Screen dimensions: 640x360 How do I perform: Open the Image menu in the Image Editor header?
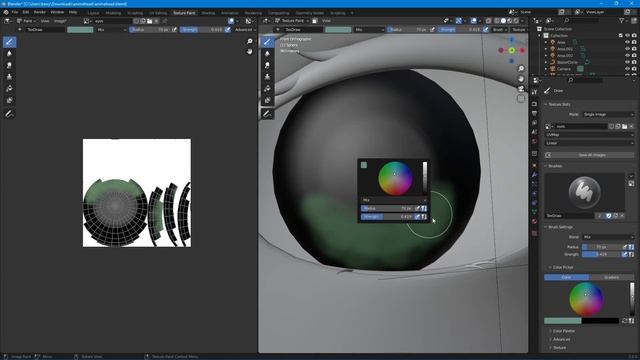[x=60, y=21]
